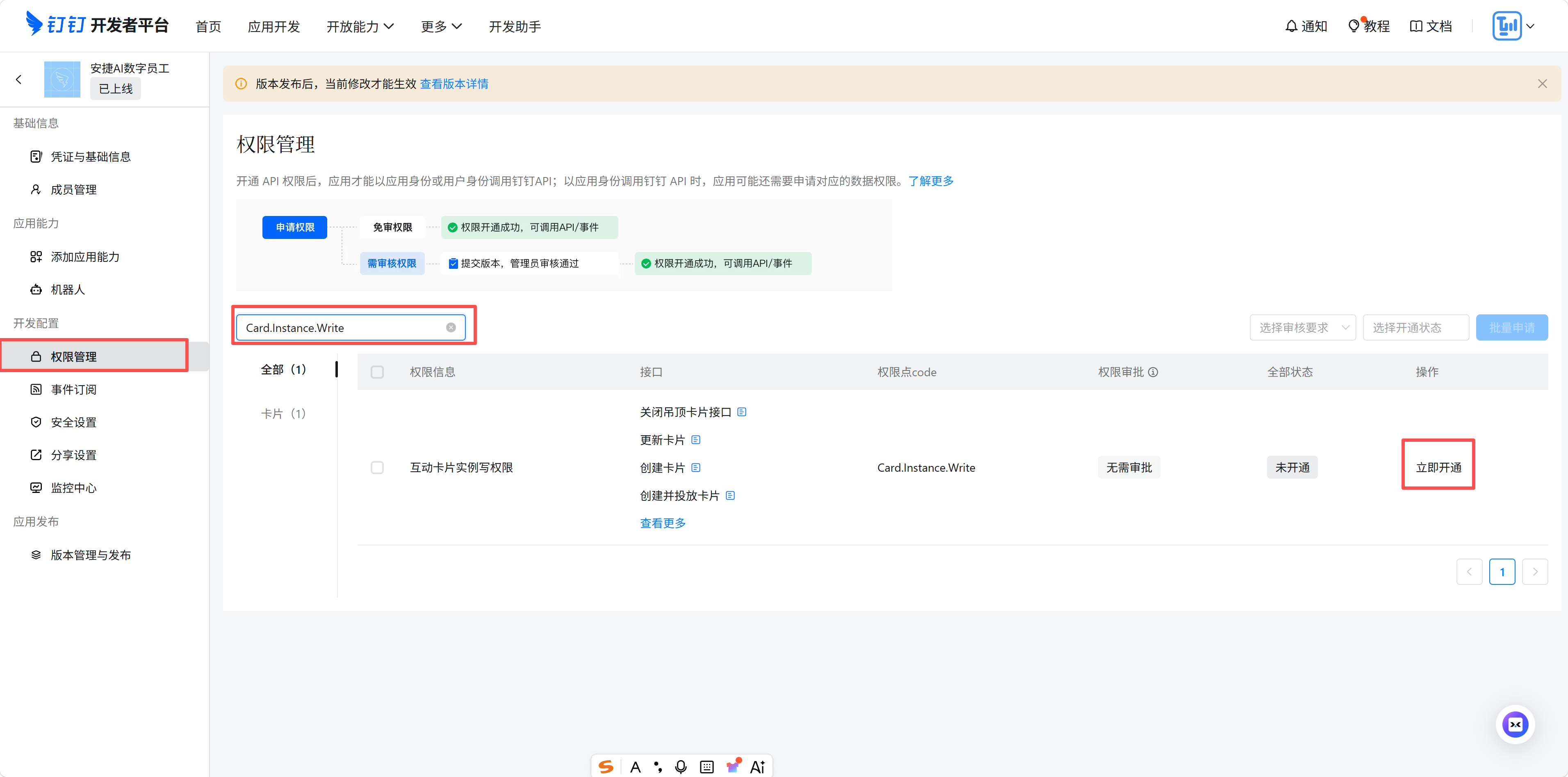
Task: Open doc icon next to 创建卡片
Action: 696,467
